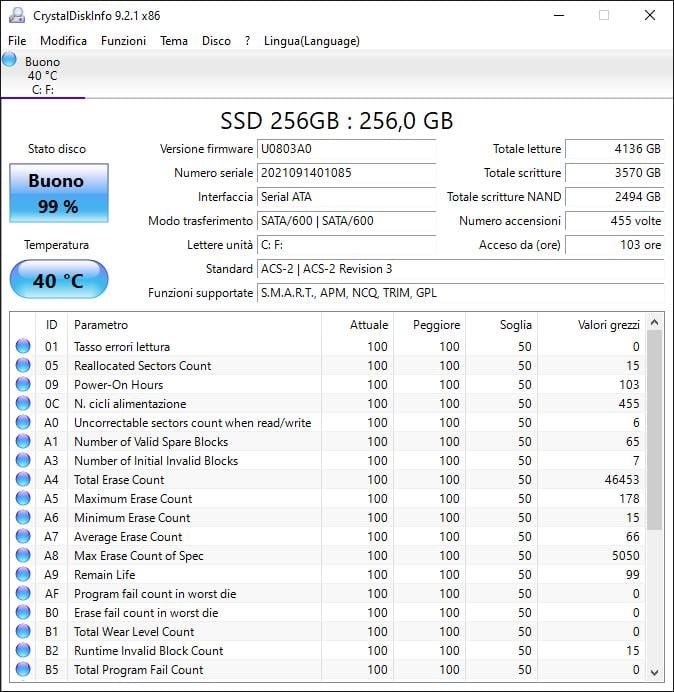The height and width of the screenshot is (692, 674).
Task: Click status orb for Total Erase Count row
Action: (x=23, y=480)
